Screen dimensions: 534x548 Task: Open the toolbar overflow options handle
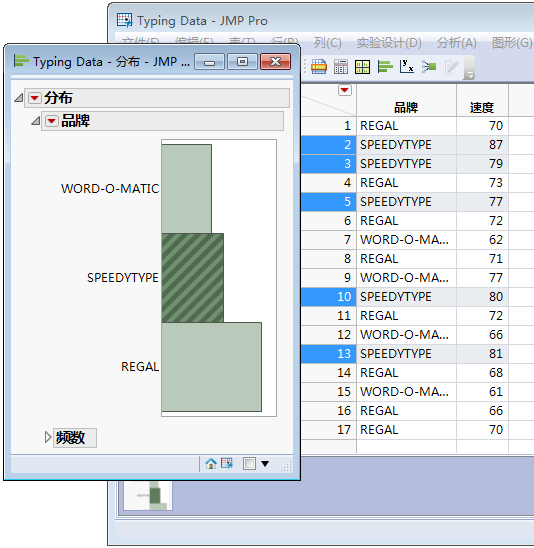(x=470, y=75)
